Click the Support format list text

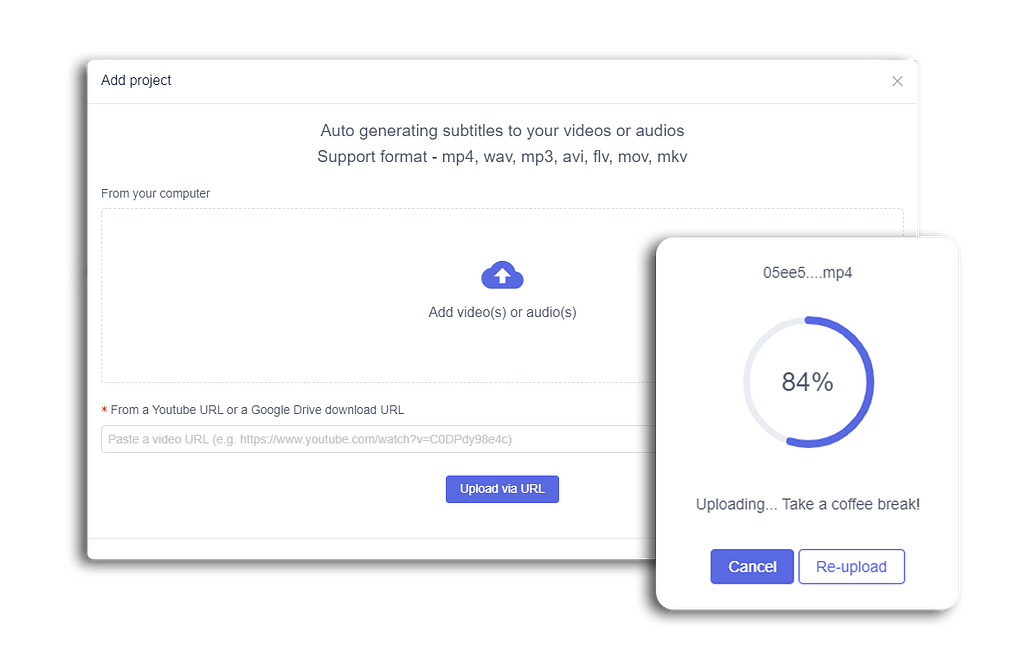502,157
